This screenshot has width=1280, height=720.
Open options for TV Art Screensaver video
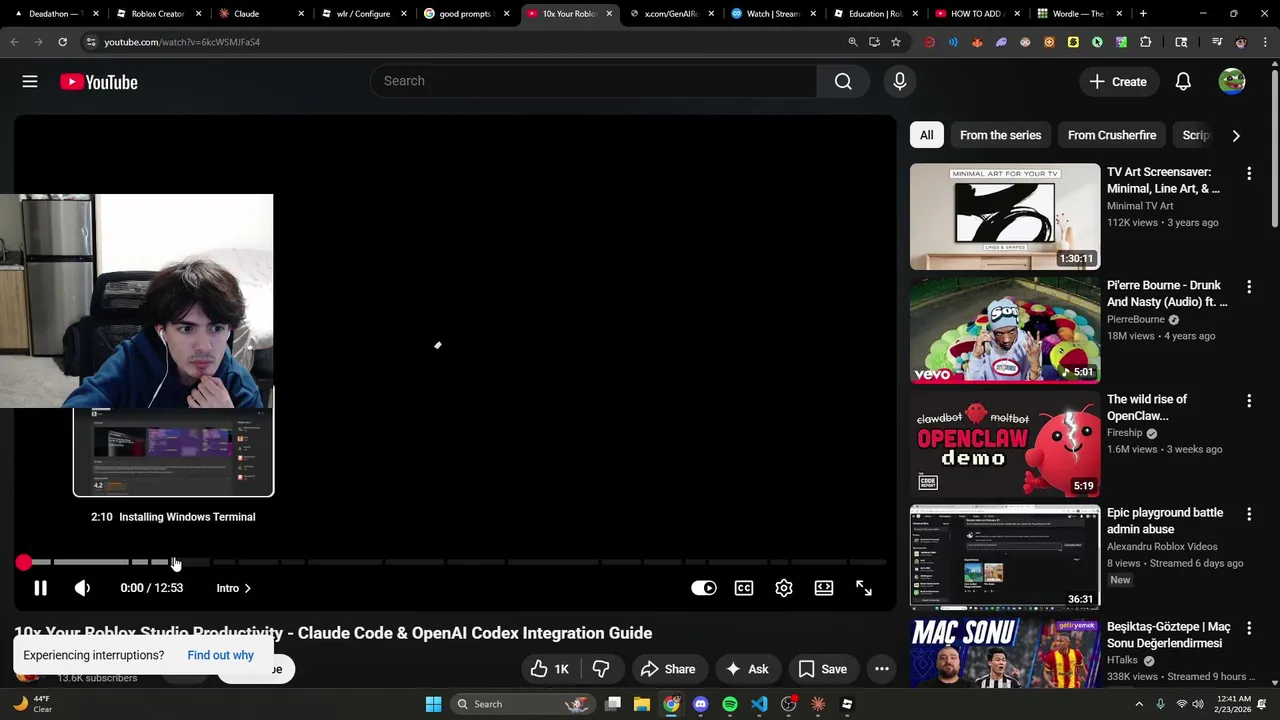[1248, 173]
